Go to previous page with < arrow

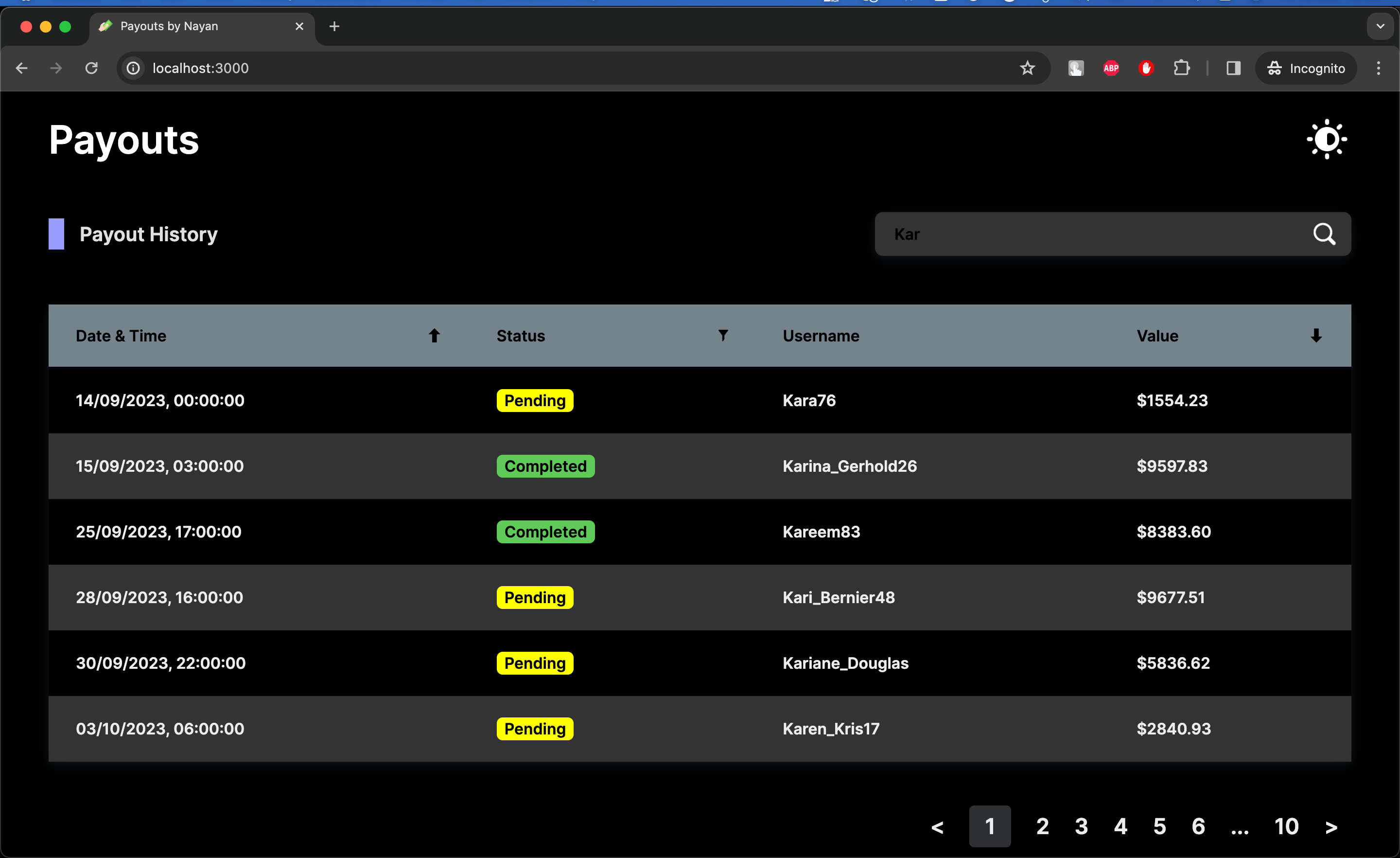point(938,827)
